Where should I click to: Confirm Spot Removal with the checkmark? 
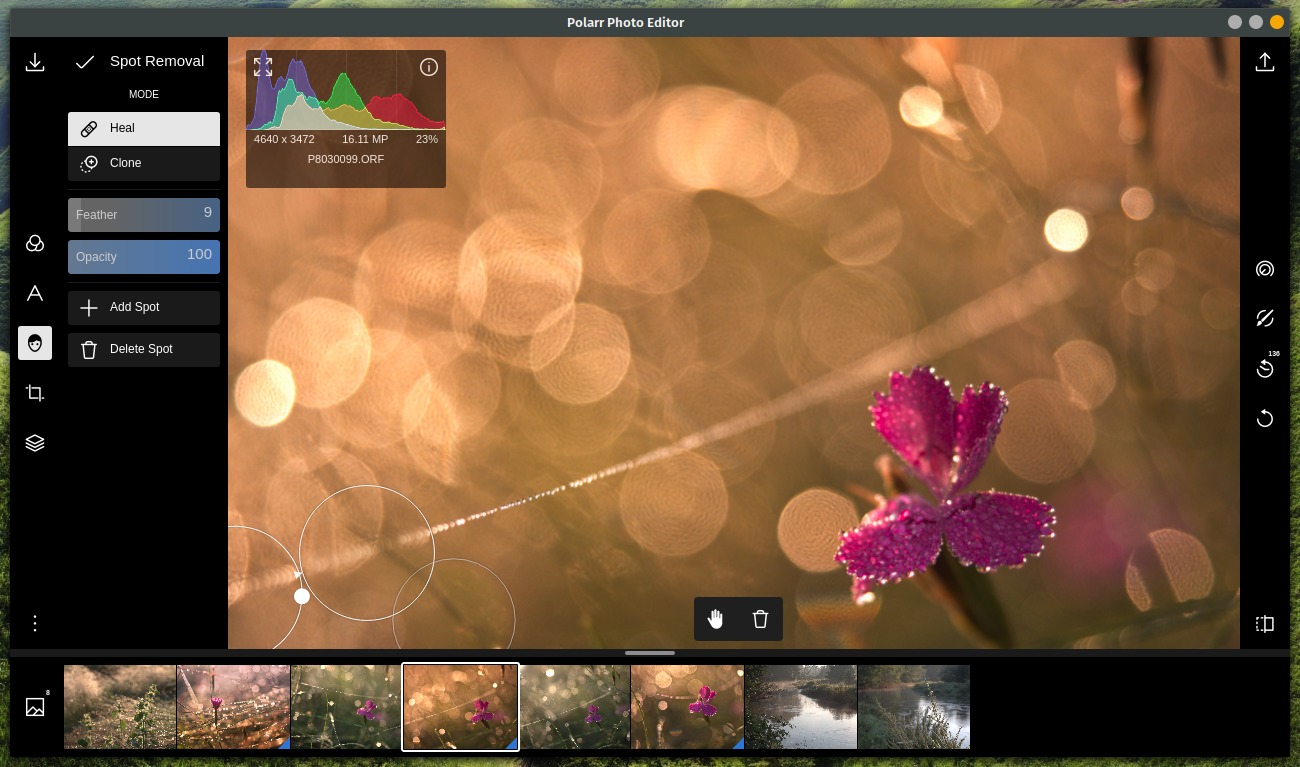tap(85, 62)
